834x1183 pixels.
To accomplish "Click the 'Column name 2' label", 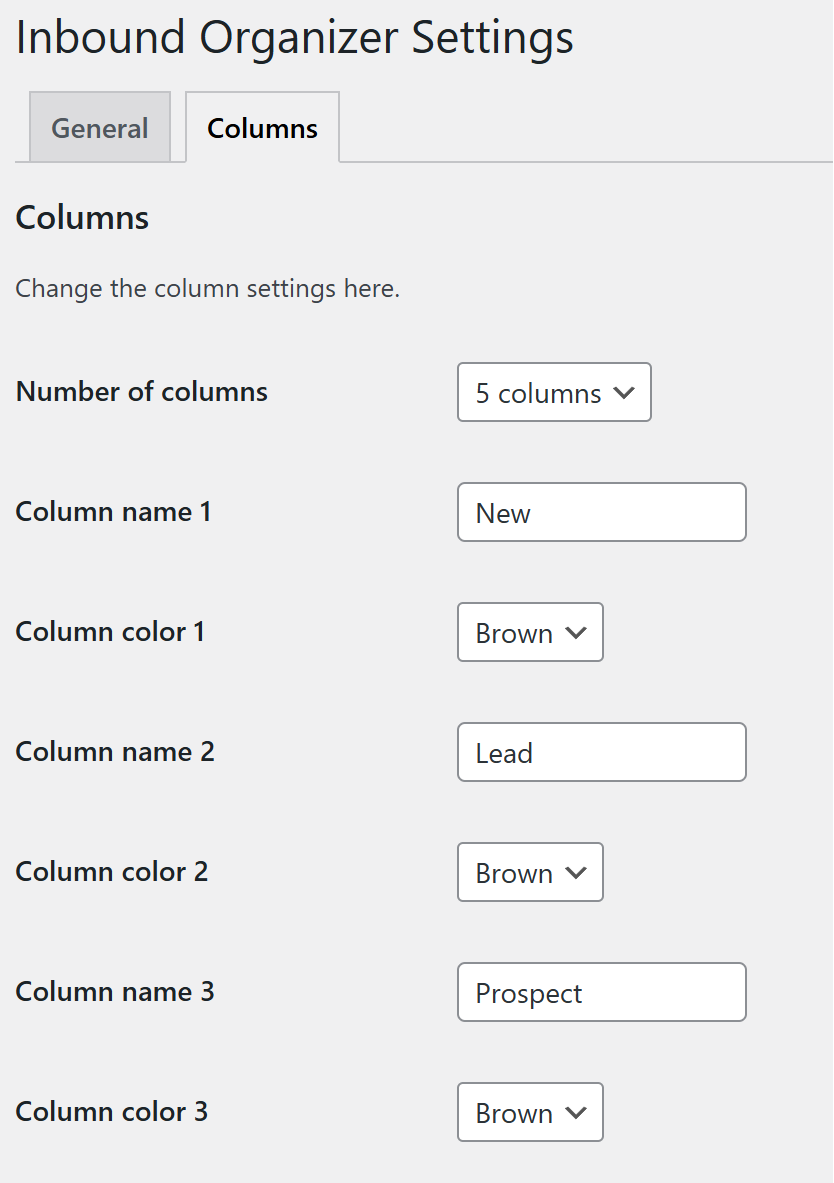I will pos(115,752).
